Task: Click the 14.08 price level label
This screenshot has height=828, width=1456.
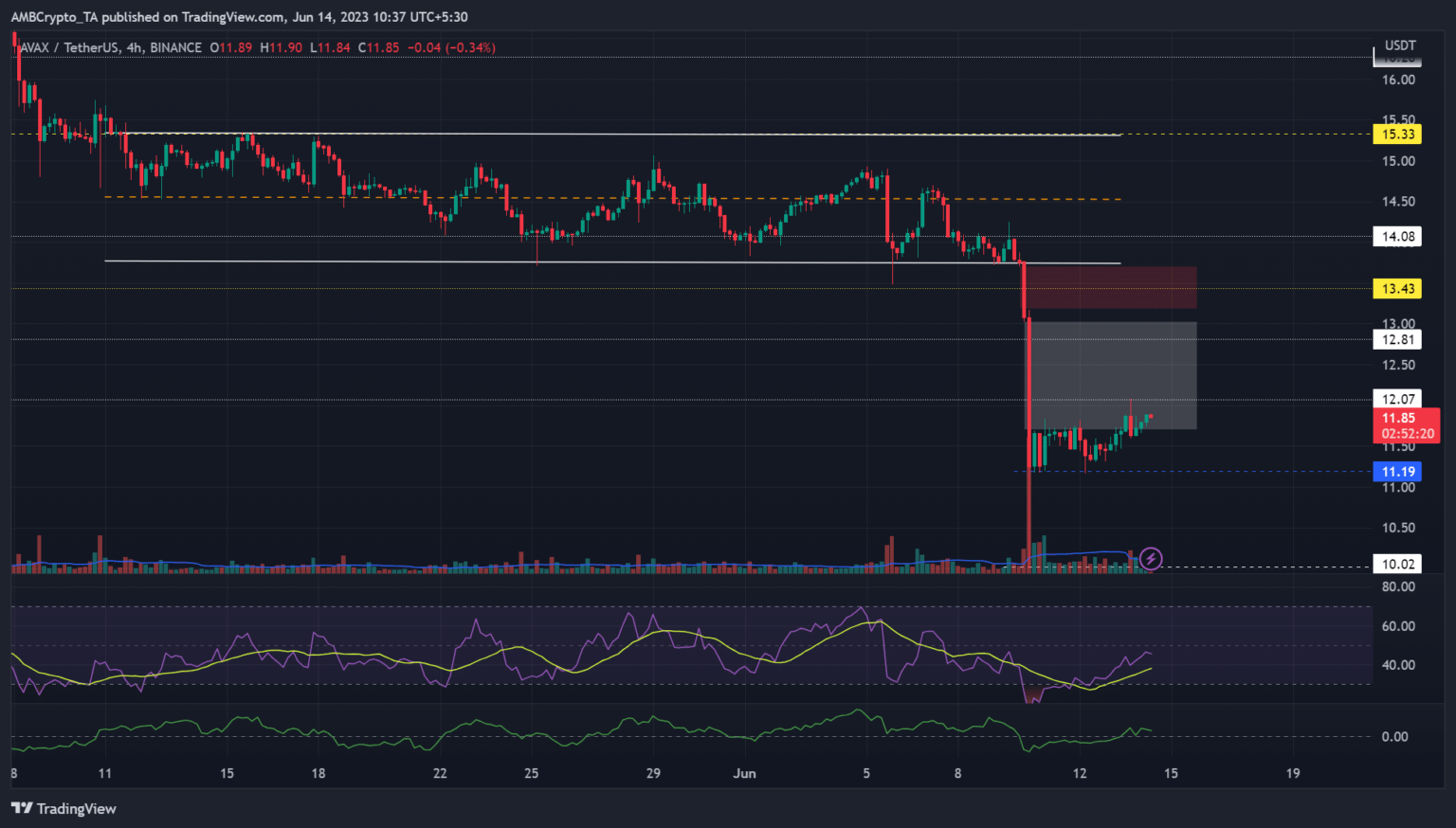Action: [1397, 237]
